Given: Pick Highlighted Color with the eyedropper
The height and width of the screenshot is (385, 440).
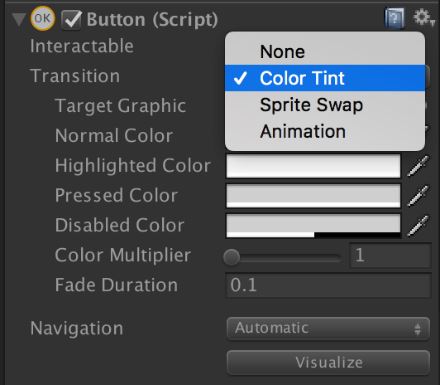Looking at the screenshot, I should click(x=418, y=166).
